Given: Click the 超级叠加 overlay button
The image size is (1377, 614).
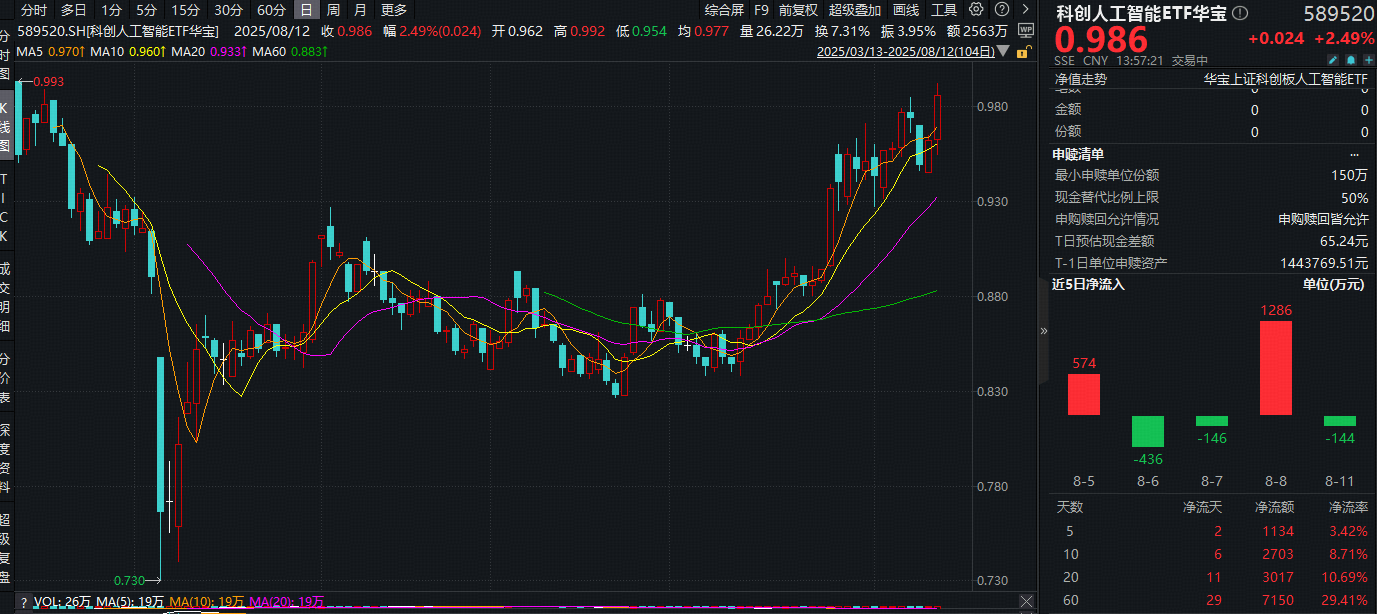Looking at the screenshot, I should (x=855, y=10).
